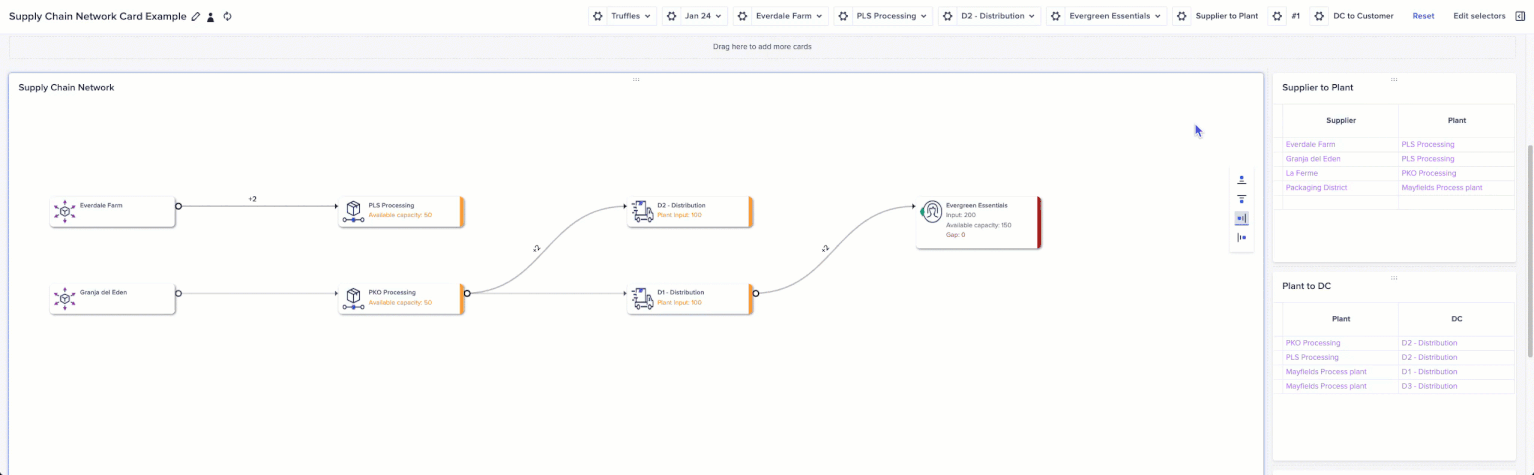
Task: Click the Mayfields Process plant cell in Plant column
Action: [x=1457, y=187]
